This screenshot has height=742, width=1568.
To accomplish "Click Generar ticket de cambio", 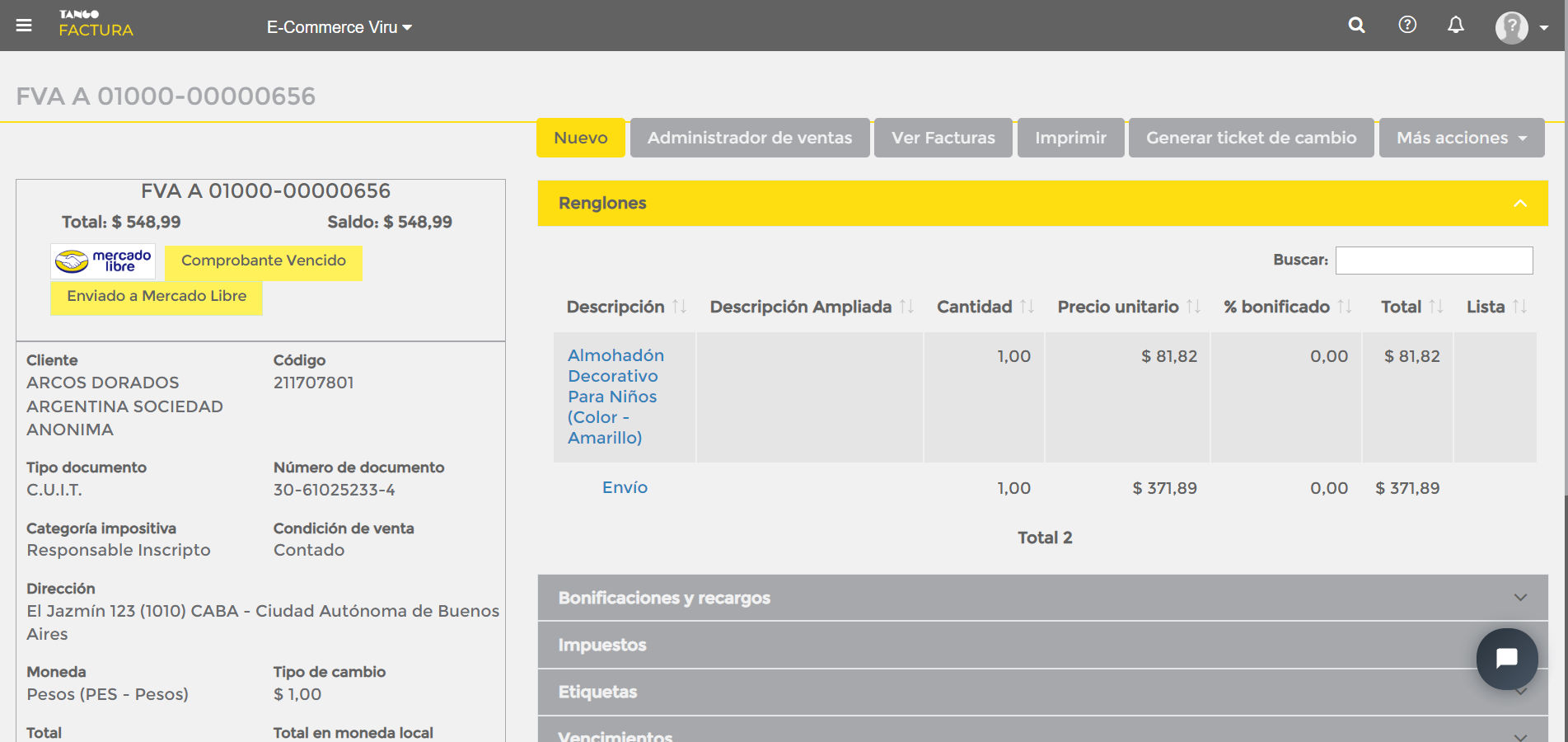I will tap(1251, 138).
